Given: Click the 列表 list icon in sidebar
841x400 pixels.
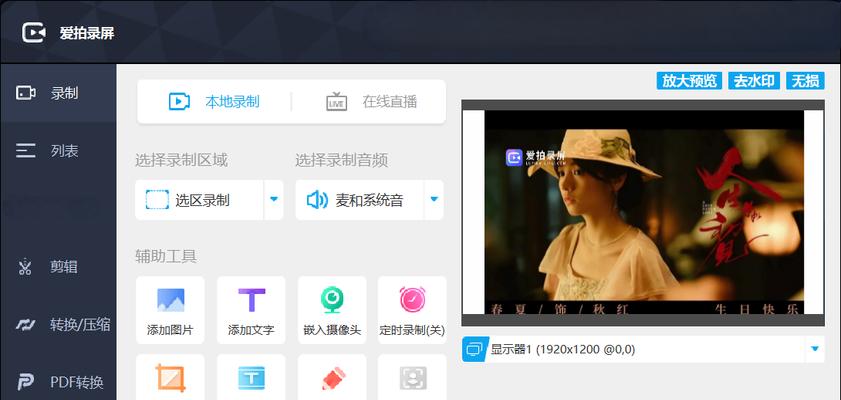Looking at the screenshot, I should [26, 151].
